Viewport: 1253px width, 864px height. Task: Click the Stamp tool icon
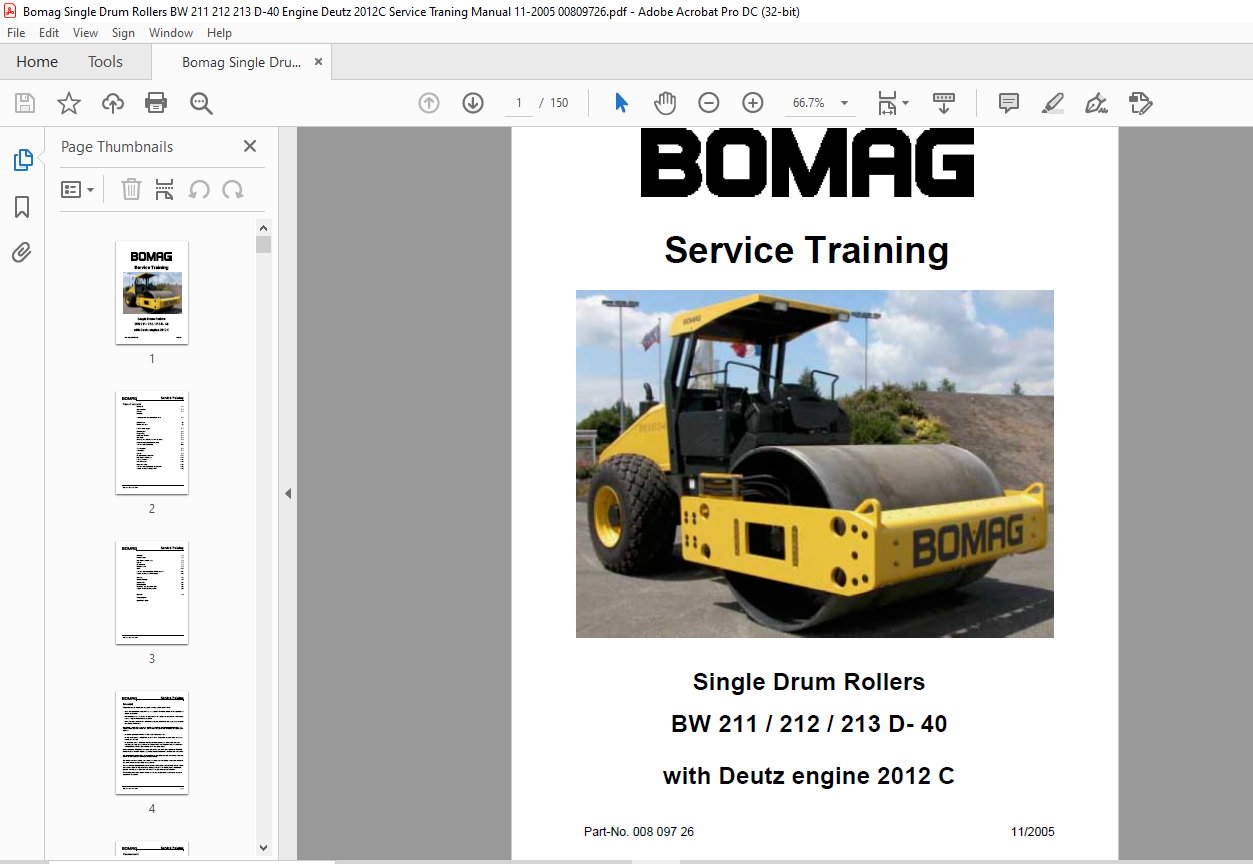coord(1140,103)
